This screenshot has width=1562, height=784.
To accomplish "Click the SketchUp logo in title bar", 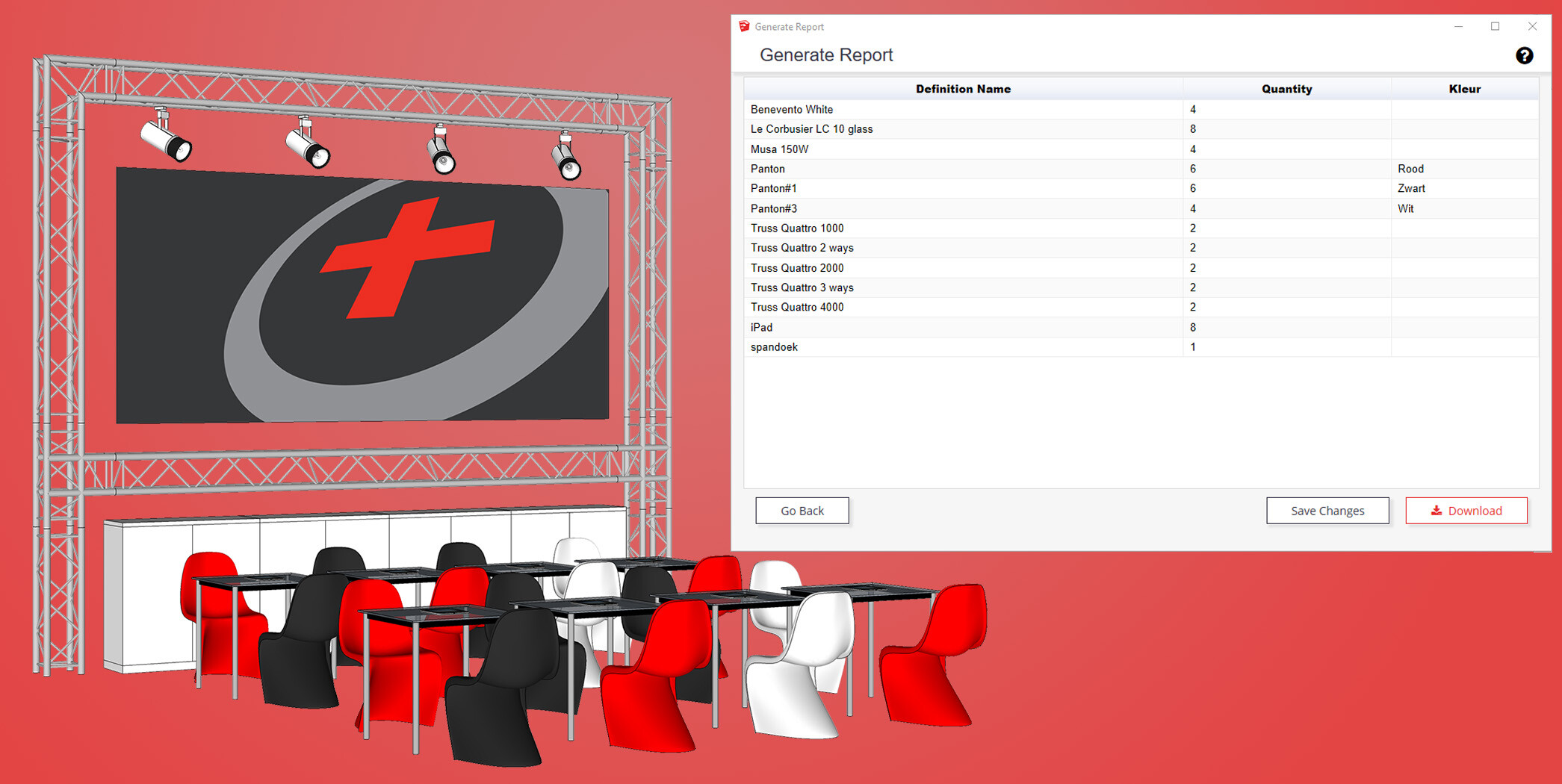I will [744, 27].
